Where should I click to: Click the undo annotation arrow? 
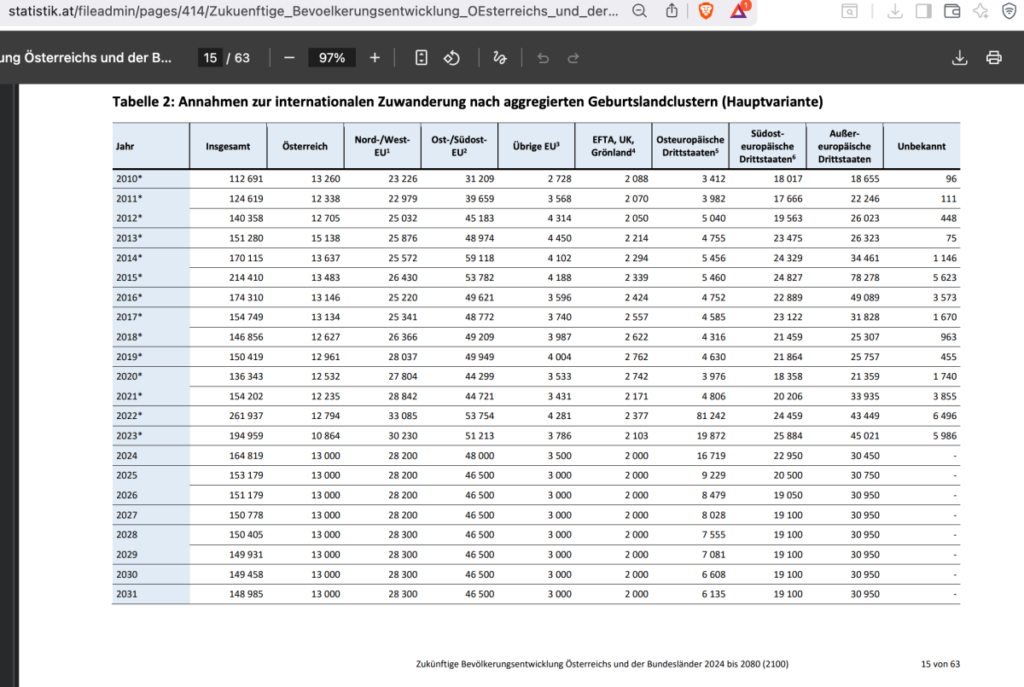[543, 58]
